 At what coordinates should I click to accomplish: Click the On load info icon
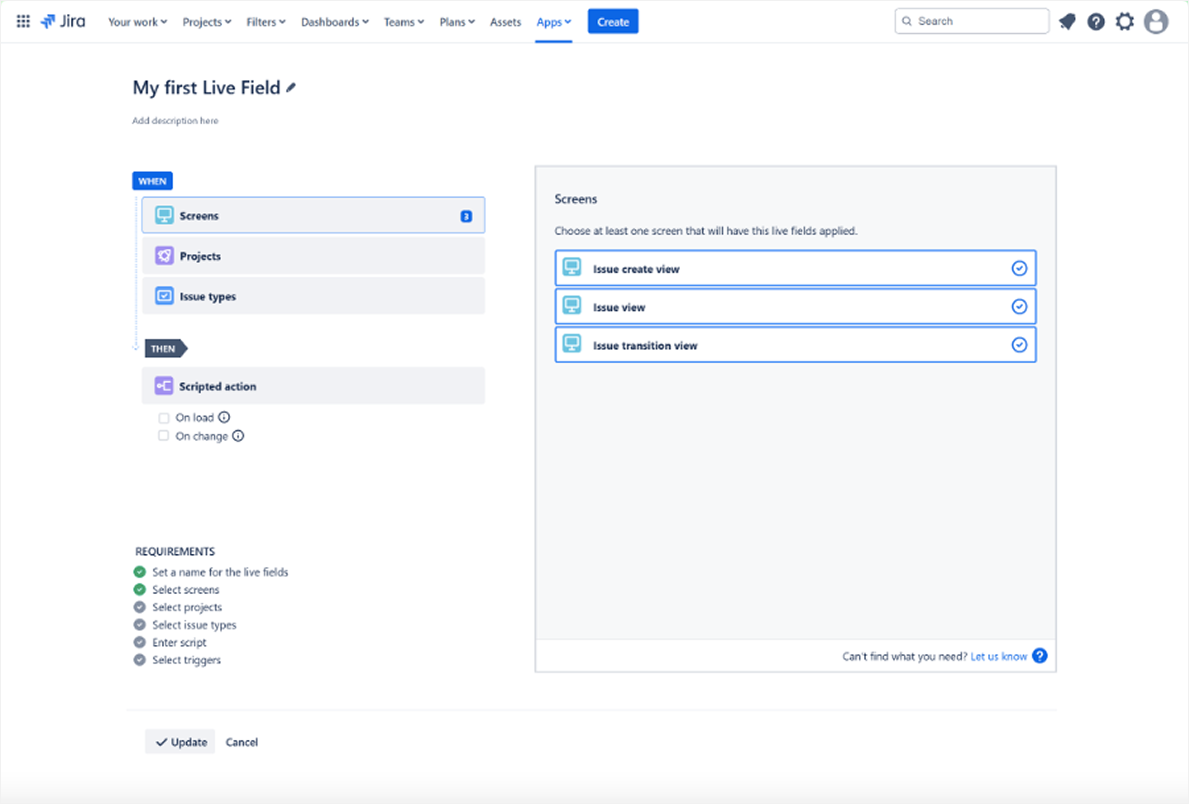224,417
